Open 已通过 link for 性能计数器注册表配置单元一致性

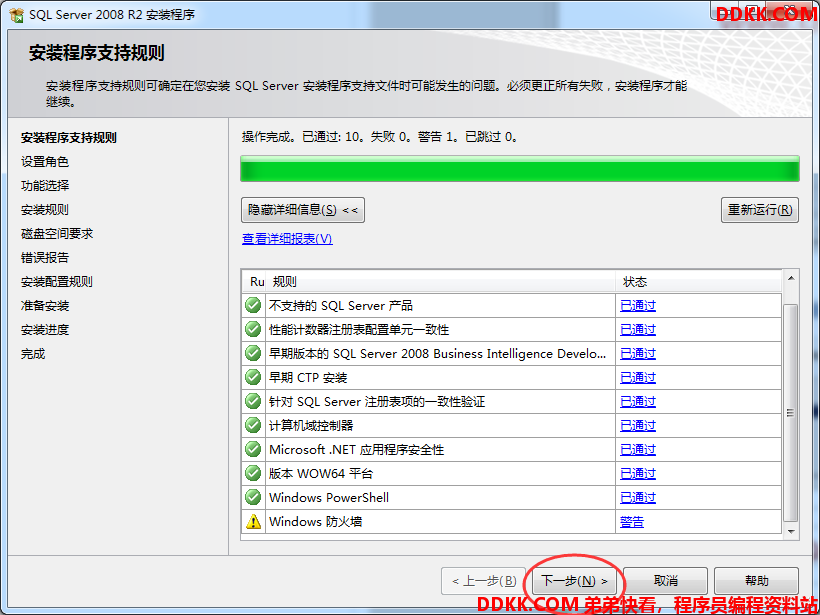(x=637, y=329)
